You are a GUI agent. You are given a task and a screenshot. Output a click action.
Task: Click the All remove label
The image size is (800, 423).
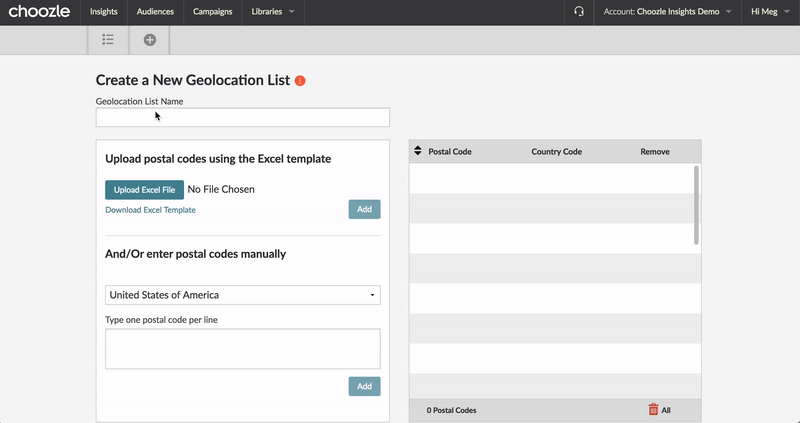click(666, 410)
